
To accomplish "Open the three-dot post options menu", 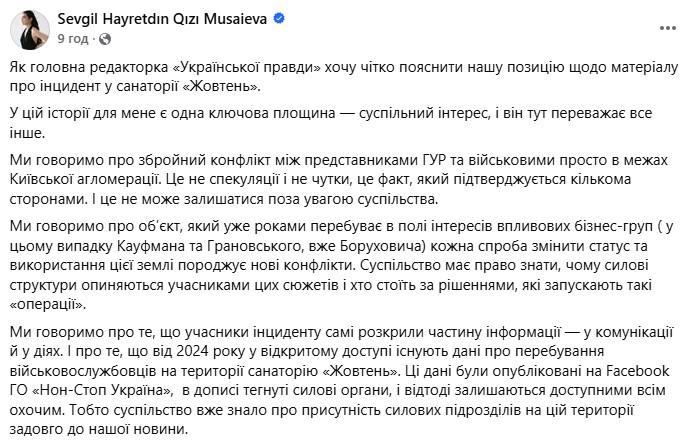I will point(668,28).
